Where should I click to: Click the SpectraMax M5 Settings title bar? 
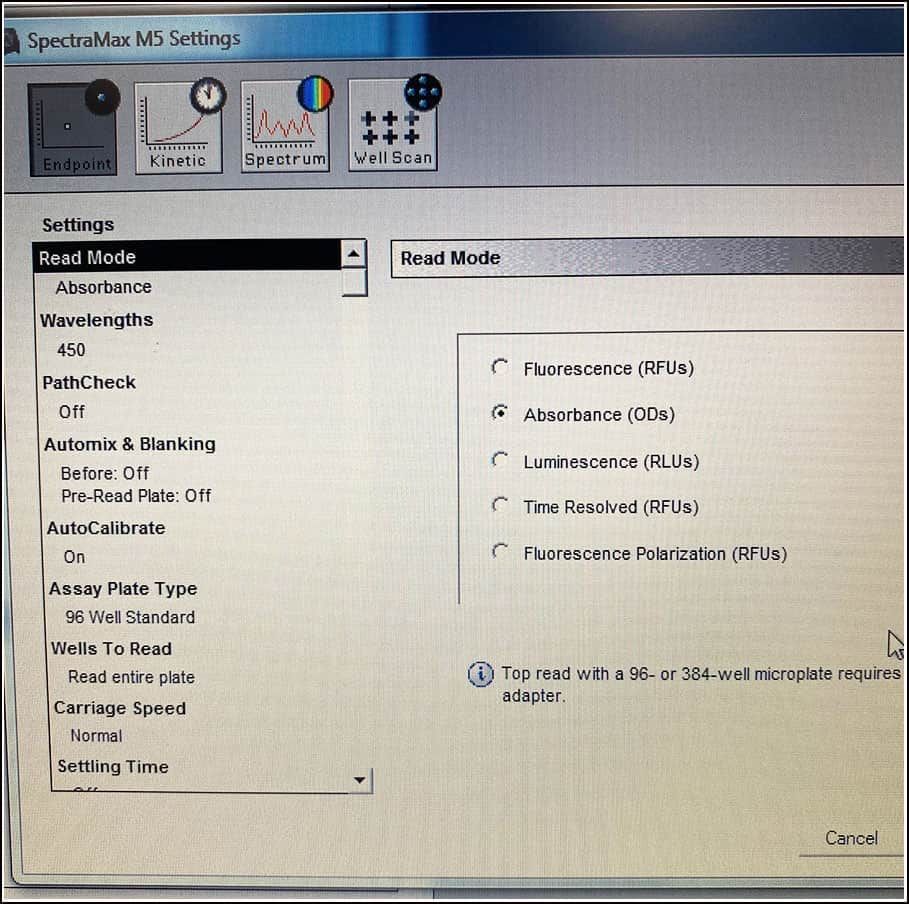(x=453, y=36)
